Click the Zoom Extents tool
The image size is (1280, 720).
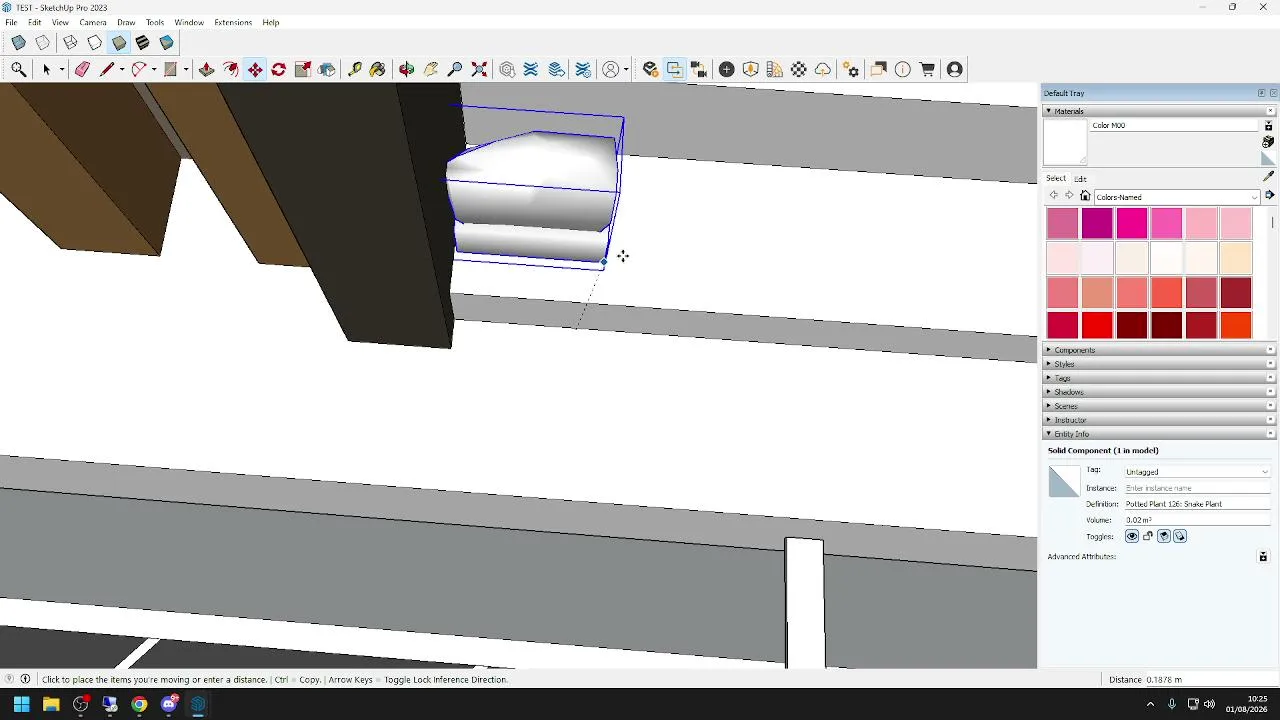coord(479,69)
